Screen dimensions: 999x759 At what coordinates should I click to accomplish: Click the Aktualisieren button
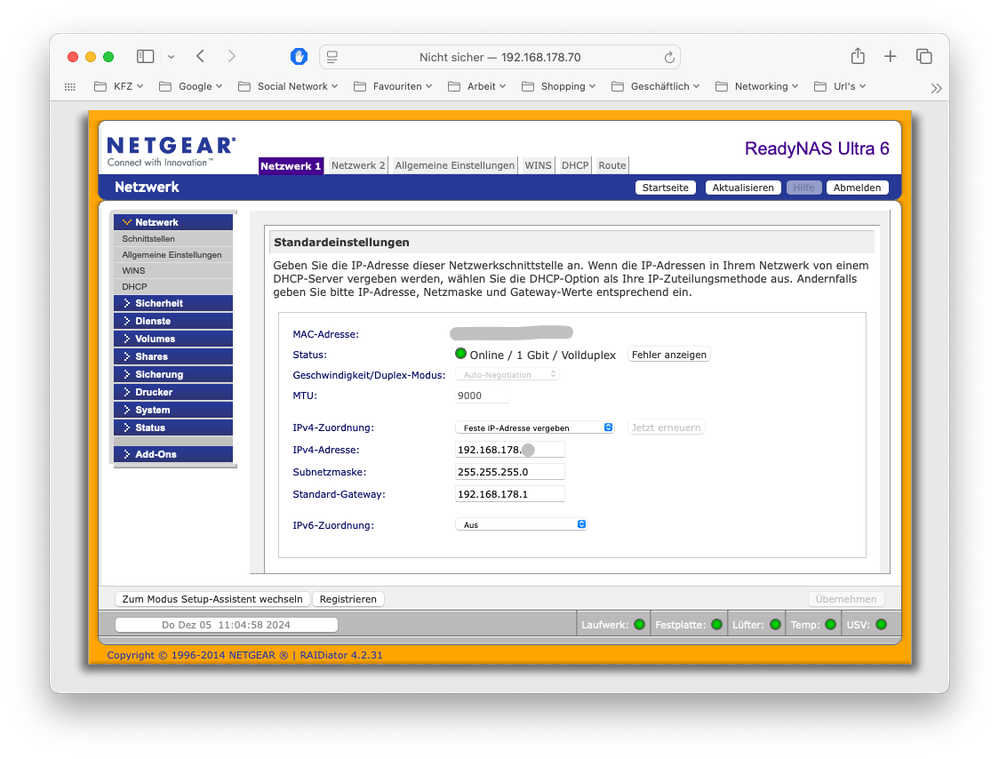click(743, 187)
